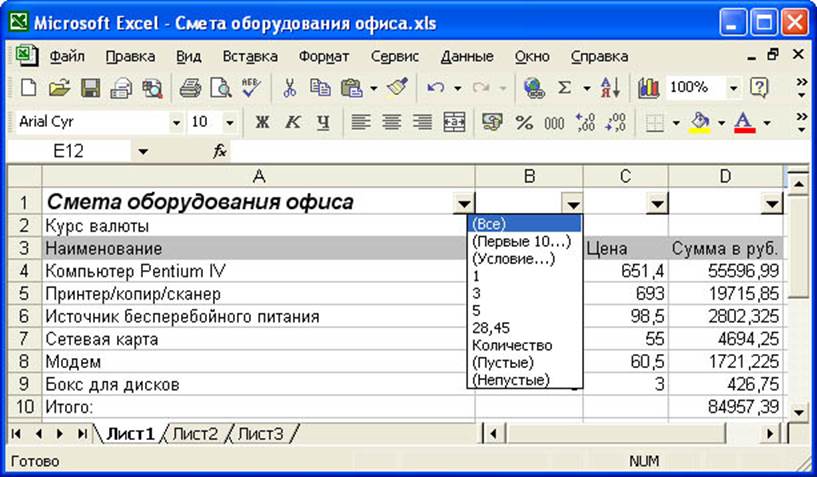This screenshot has width=817, height=477.
Task: Increase decimal places
Action: (585, 123)
